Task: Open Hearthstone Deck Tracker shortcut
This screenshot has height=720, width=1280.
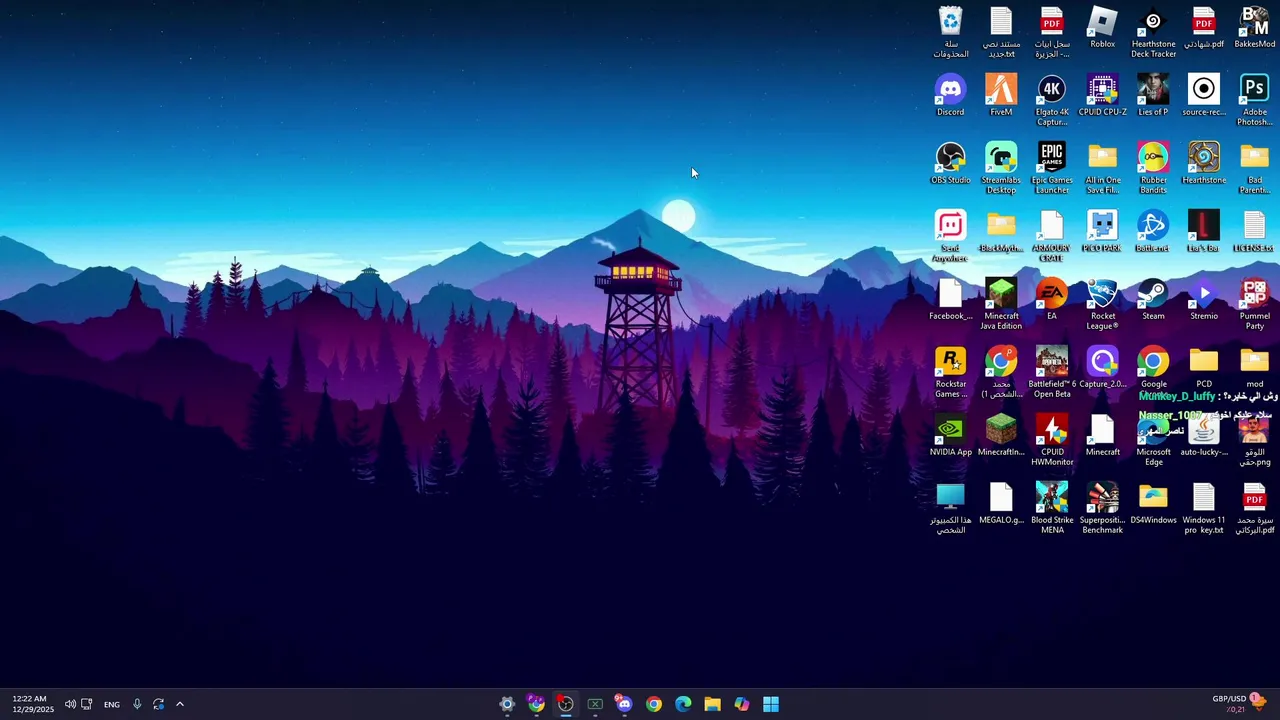Action: tap(1153, 31)
